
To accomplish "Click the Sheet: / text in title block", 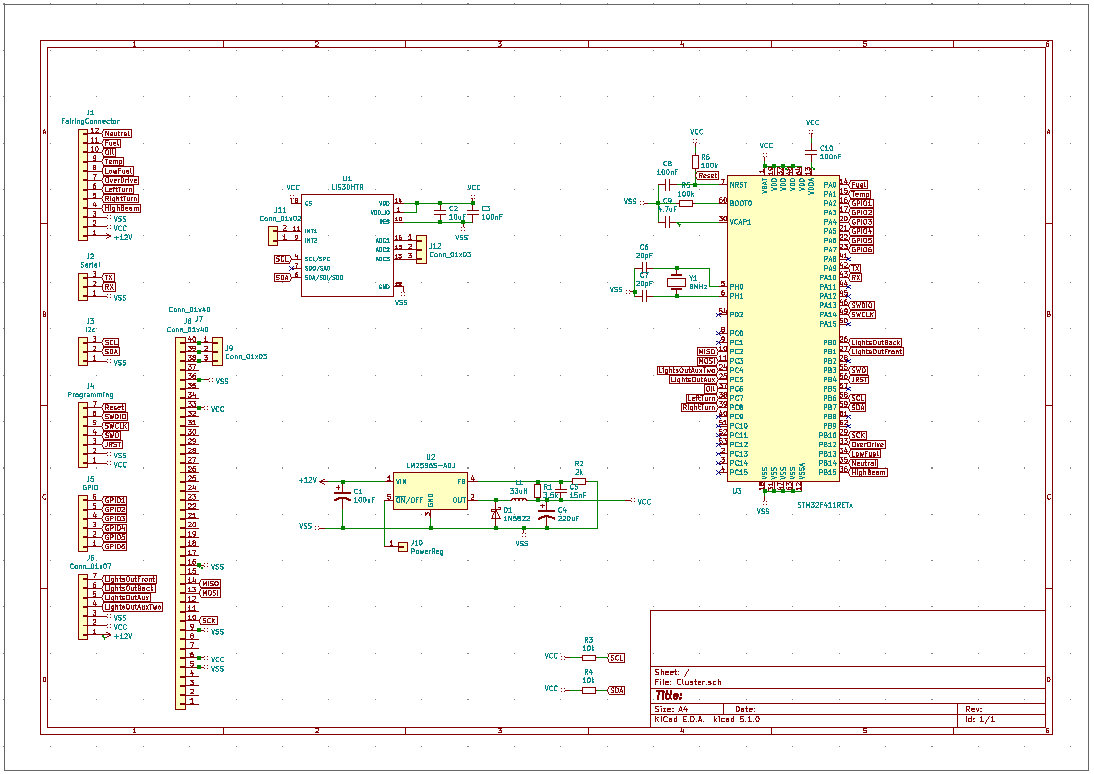I will pyautogui.click(x=672, y=672).
